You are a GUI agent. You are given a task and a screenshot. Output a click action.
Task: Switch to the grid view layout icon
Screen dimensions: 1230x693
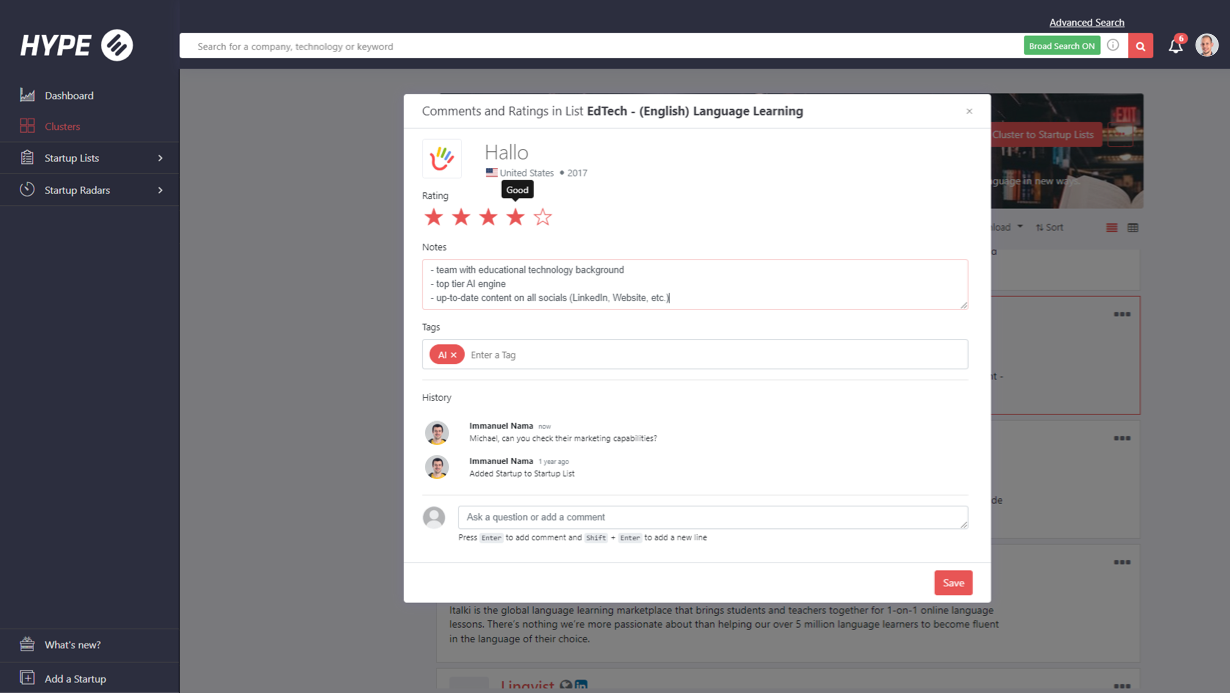[1132, 227]
